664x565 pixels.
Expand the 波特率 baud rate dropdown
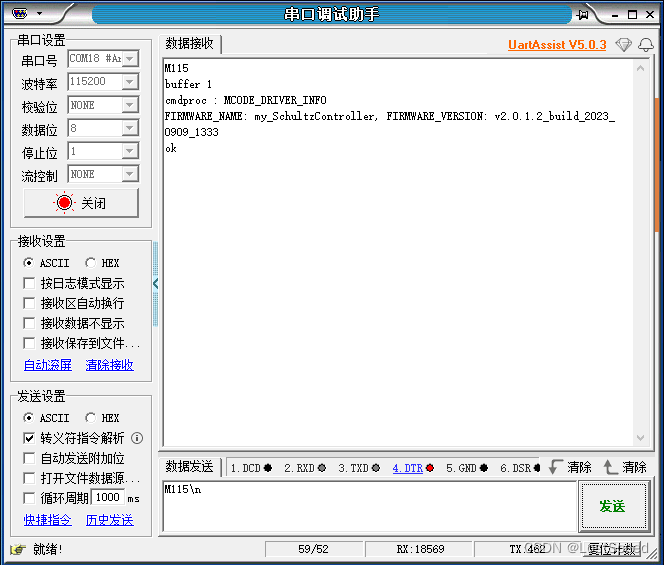130,81
